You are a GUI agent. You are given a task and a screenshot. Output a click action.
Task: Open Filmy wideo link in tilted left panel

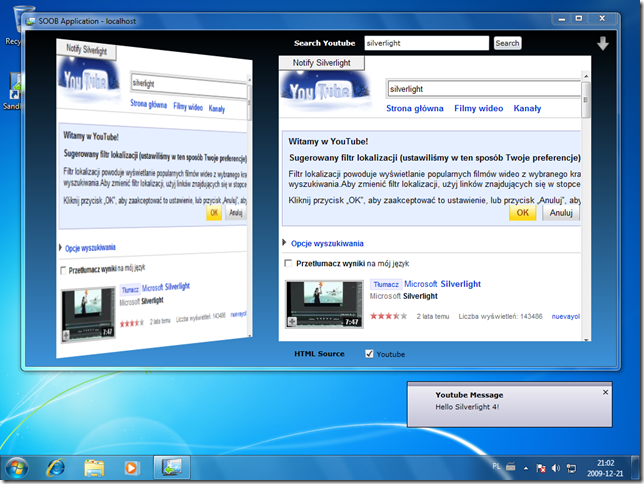[x=188, y=107]
